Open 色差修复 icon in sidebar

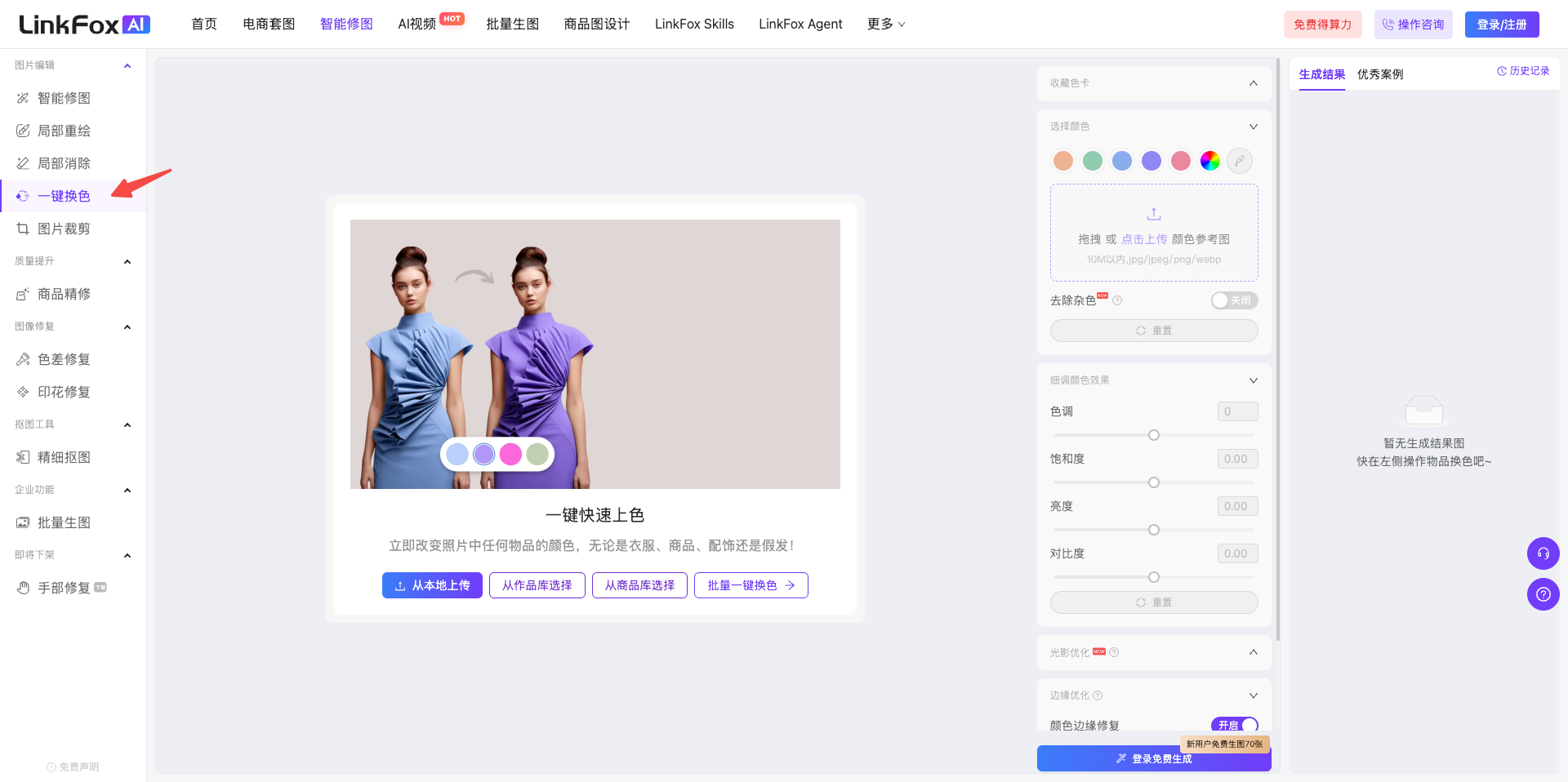point(23,359)
